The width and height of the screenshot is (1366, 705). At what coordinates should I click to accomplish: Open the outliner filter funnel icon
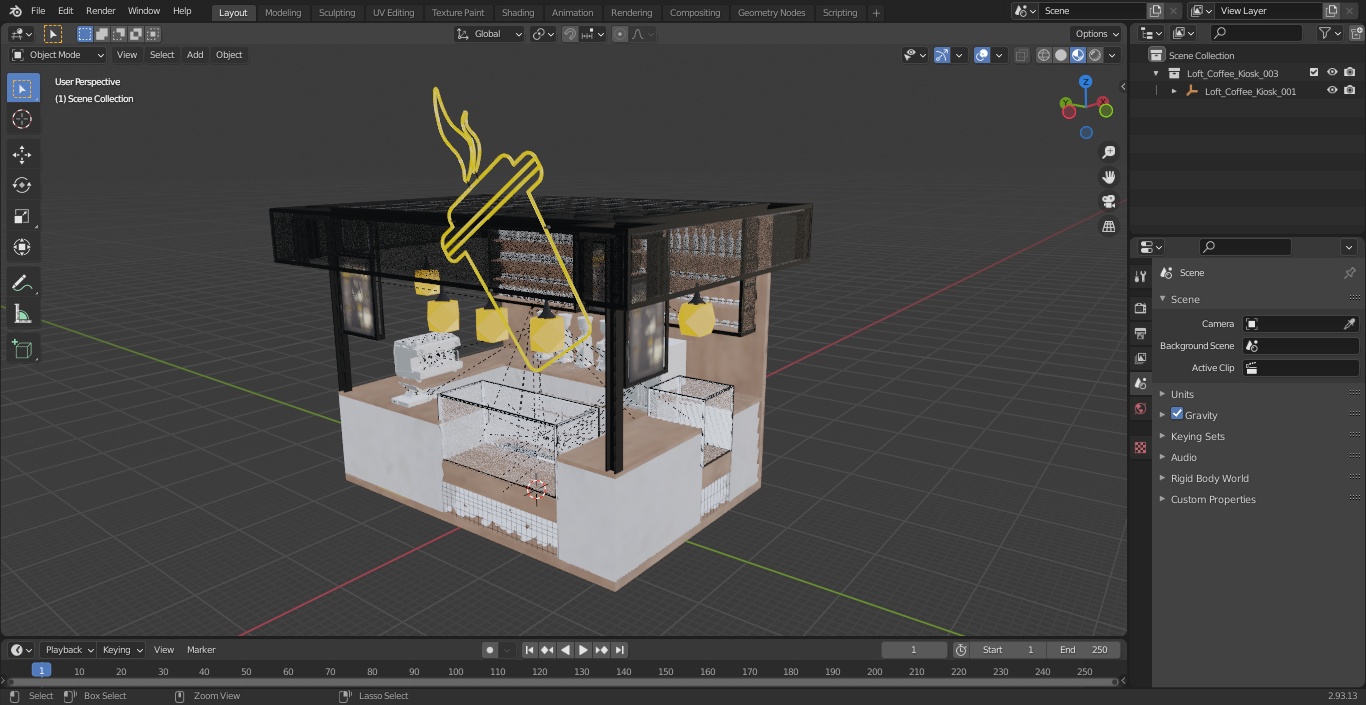click(x=1325, y=33)
